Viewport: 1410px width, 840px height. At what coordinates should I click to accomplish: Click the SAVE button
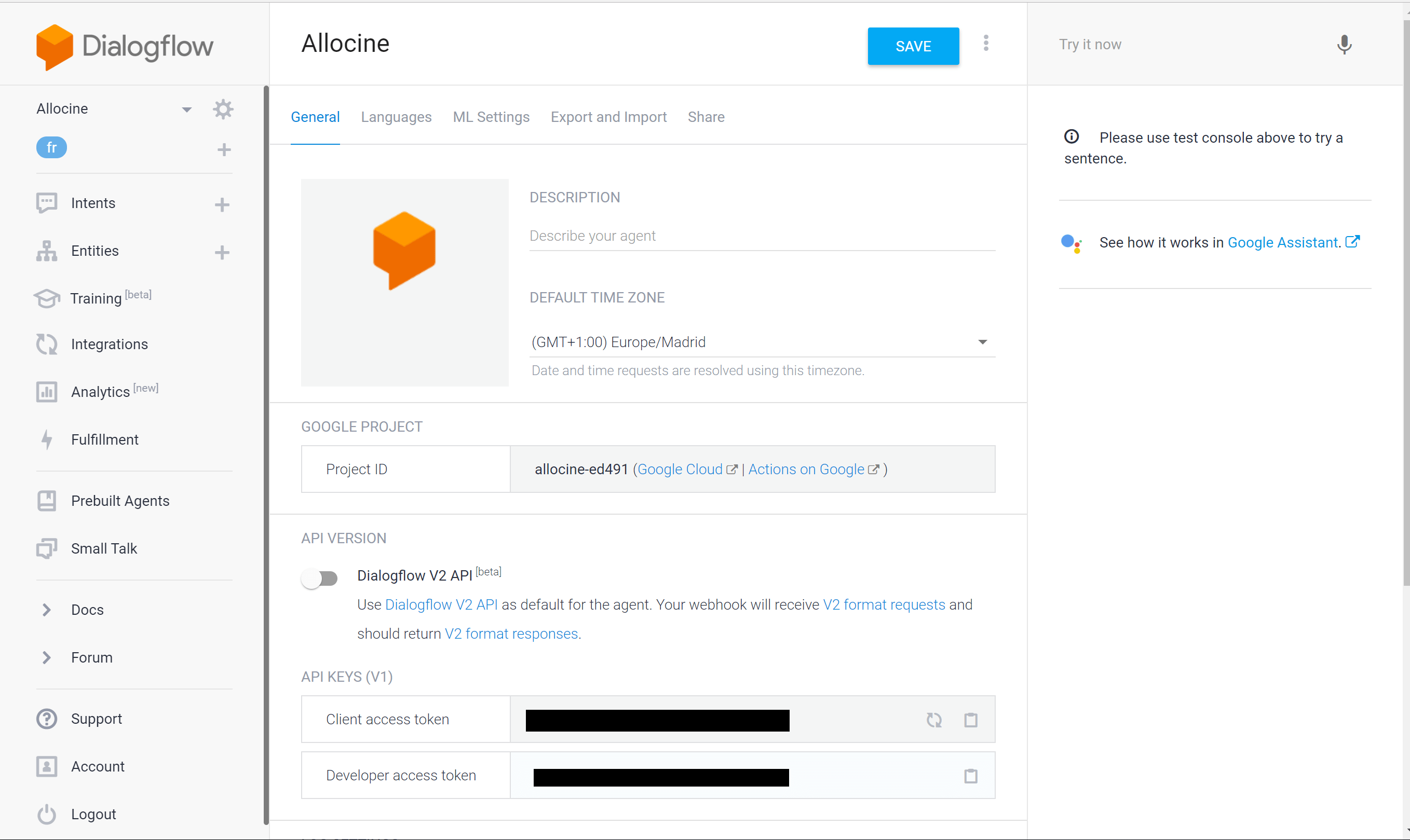point(913,46)
